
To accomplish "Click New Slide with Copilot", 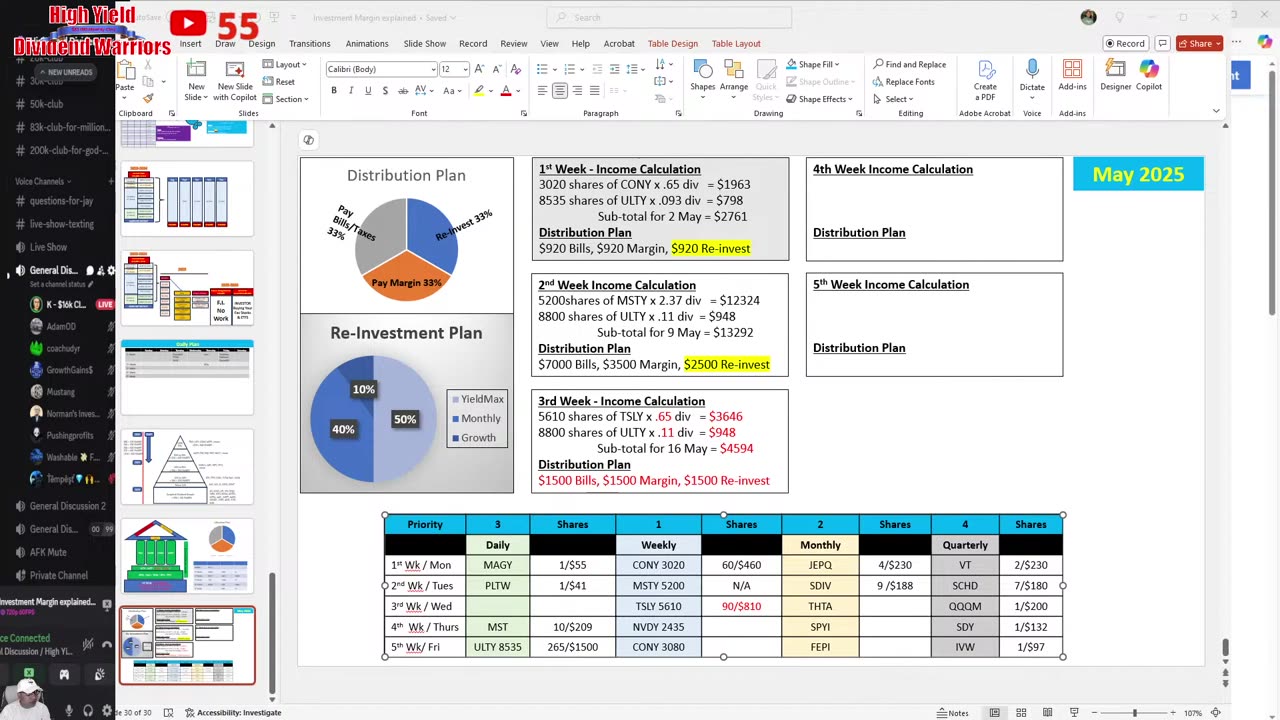I will tap(235, 80).
